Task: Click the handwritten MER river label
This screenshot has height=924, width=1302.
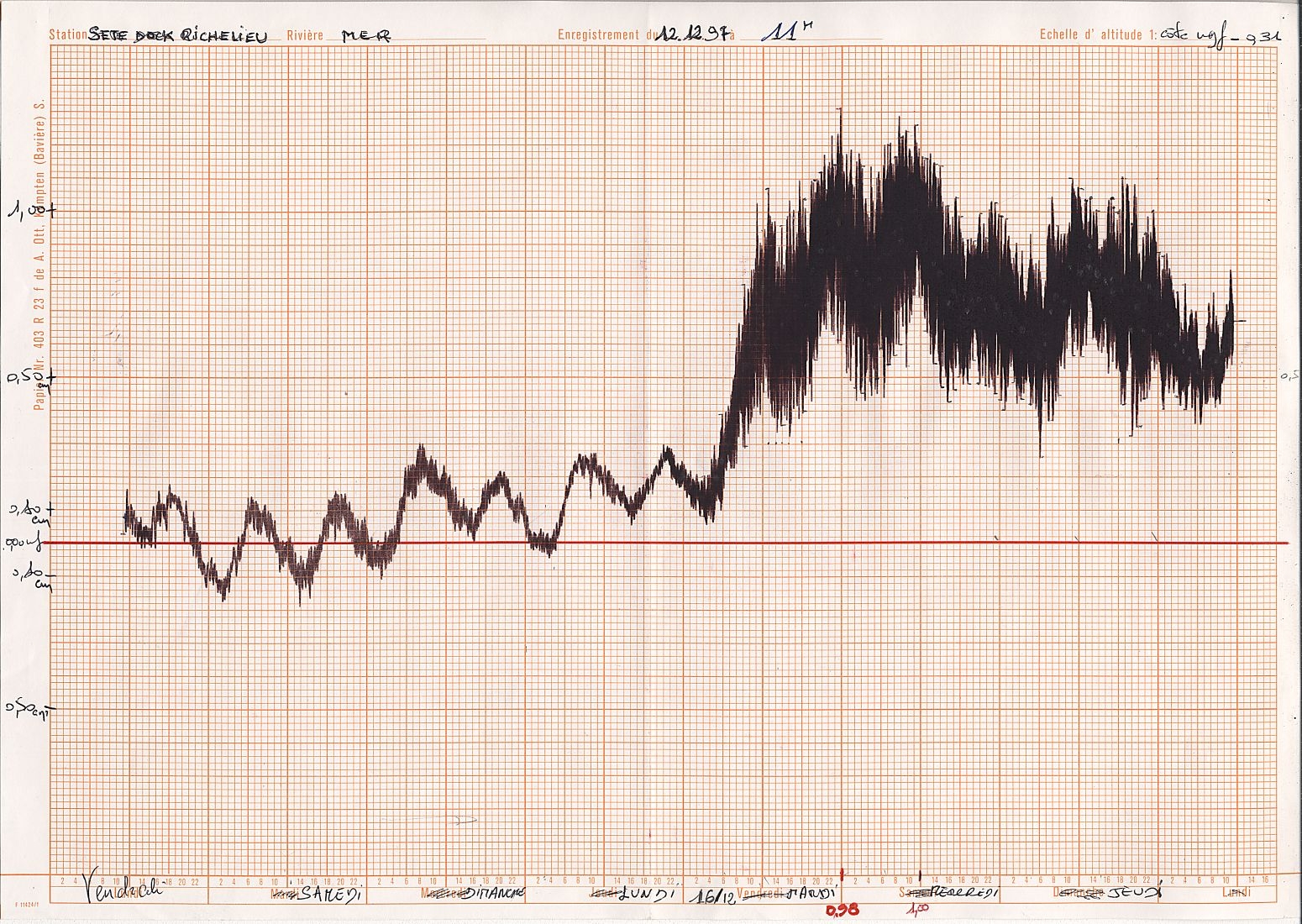Action: pos(367,35)
